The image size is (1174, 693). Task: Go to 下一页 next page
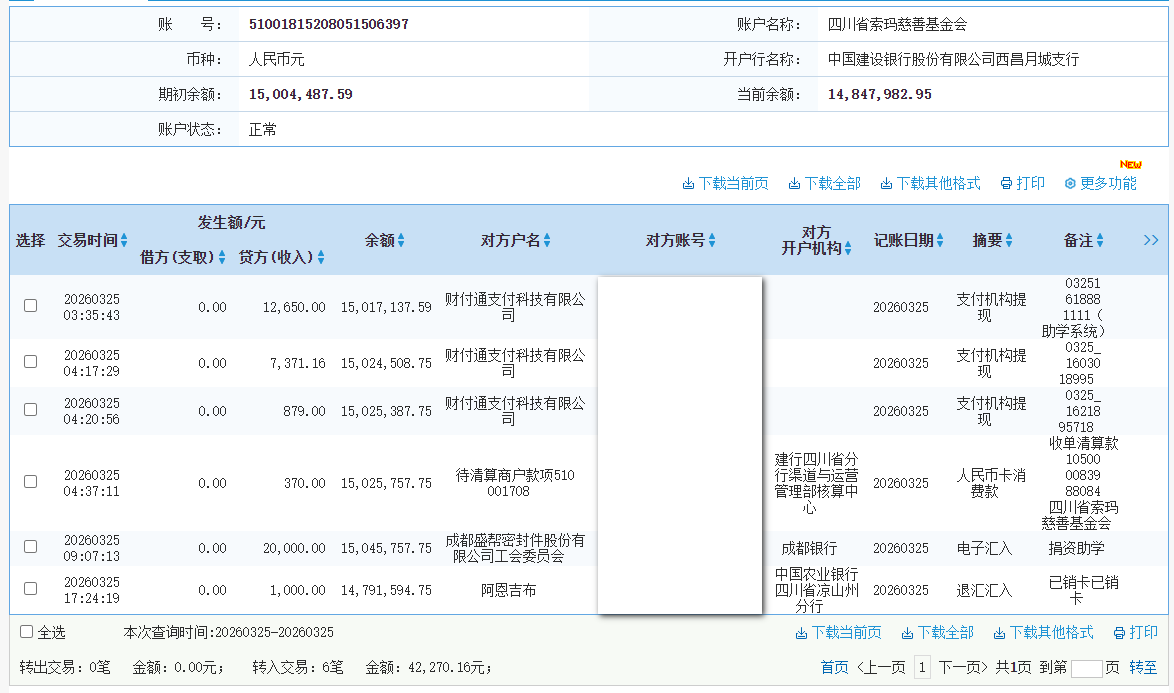coord(958,666)
